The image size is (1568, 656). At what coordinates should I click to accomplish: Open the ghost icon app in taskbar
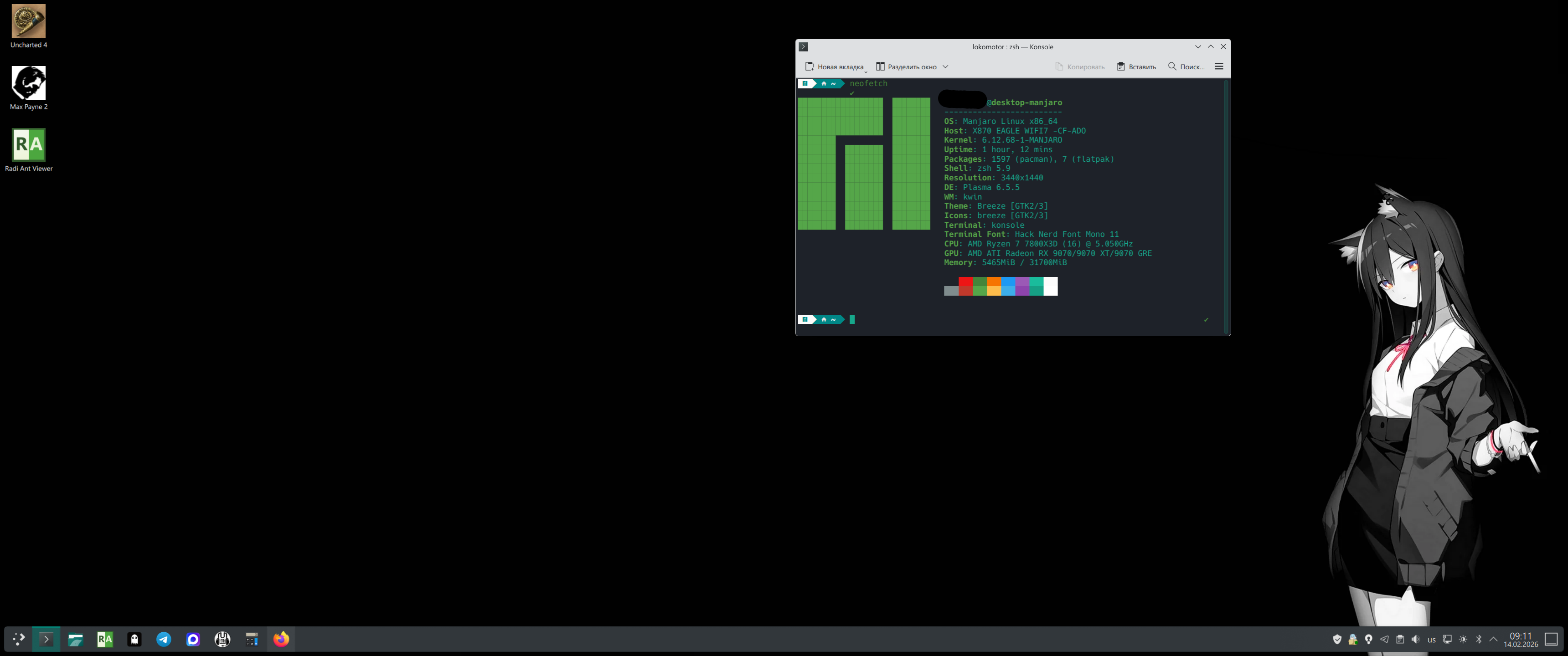point(134,639)
